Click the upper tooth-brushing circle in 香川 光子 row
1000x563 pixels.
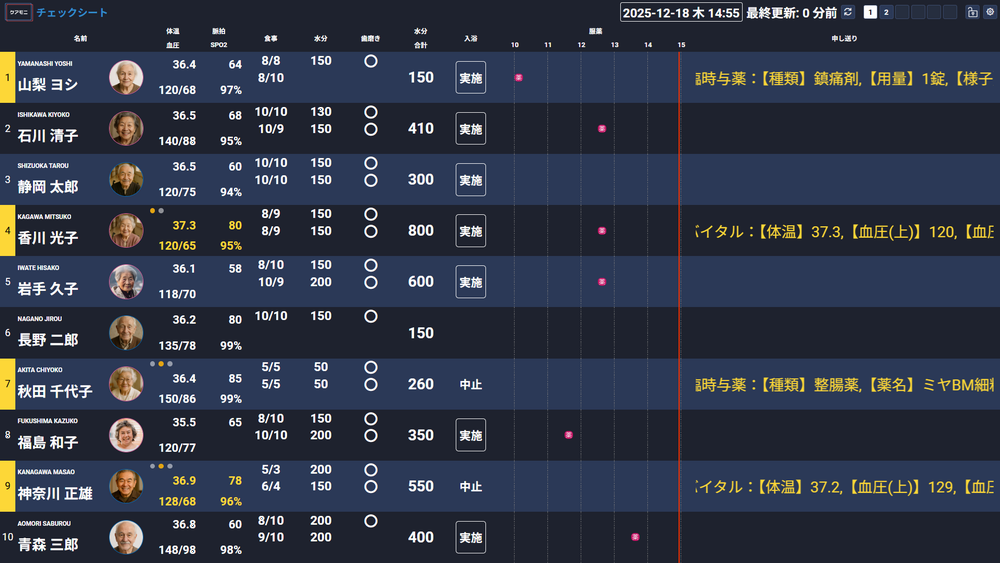pyautogui.click(x=371, y=214)
